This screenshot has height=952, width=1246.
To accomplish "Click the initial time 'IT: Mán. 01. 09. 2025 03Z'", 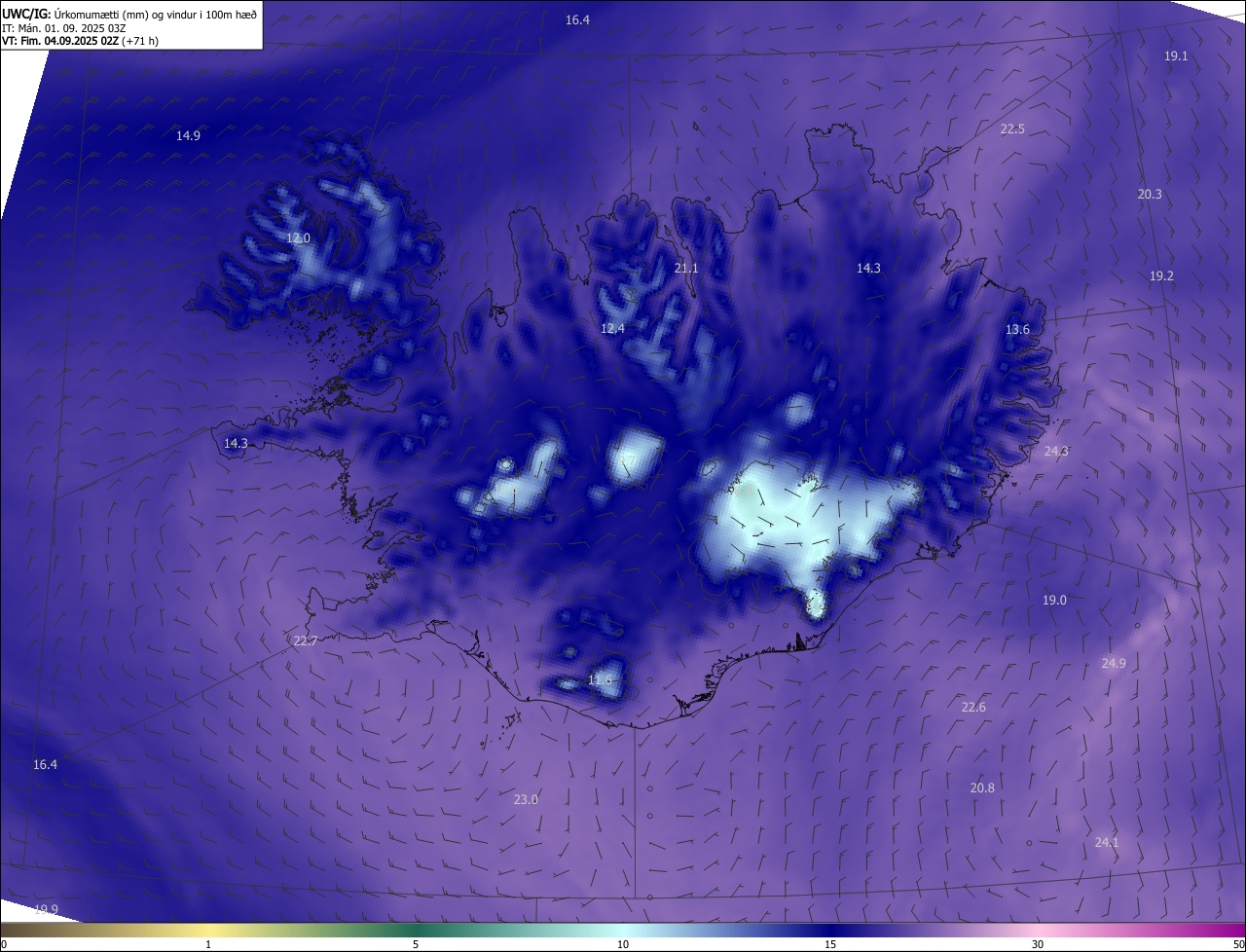I will 63,28.
